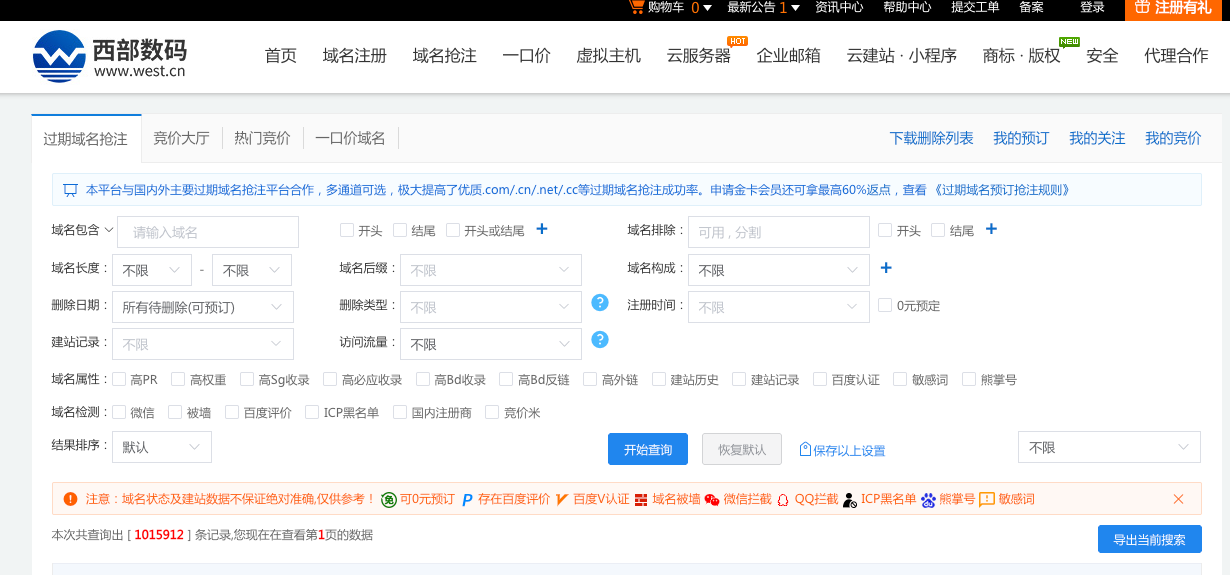
Task: Click the ICP黑名单 person icon
Action: tap(850, 499)
